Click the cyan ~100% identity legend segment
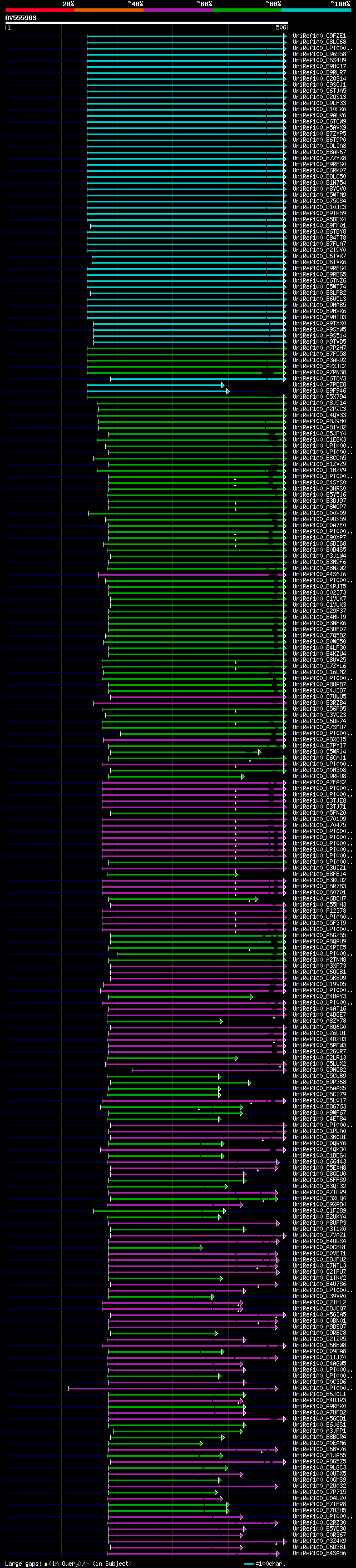Viewport: 356px width, 1568px height. 316,10
